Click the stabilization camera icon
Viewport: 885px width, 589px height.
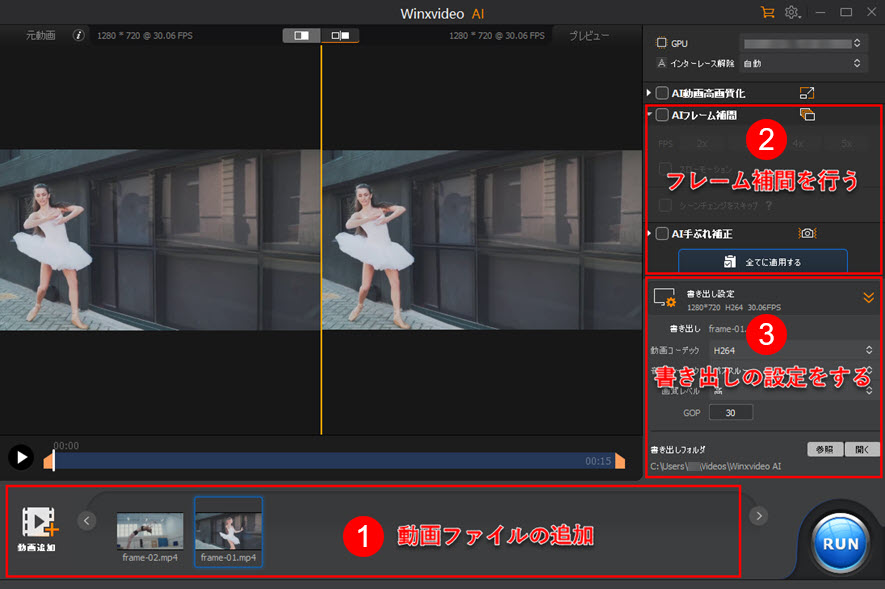(x=808, y=233)
